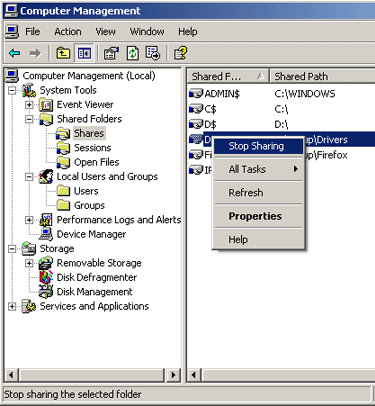The image size is (375, 406).
Task: Click the Refresh toolbar icon
Action: click(133, 53)
